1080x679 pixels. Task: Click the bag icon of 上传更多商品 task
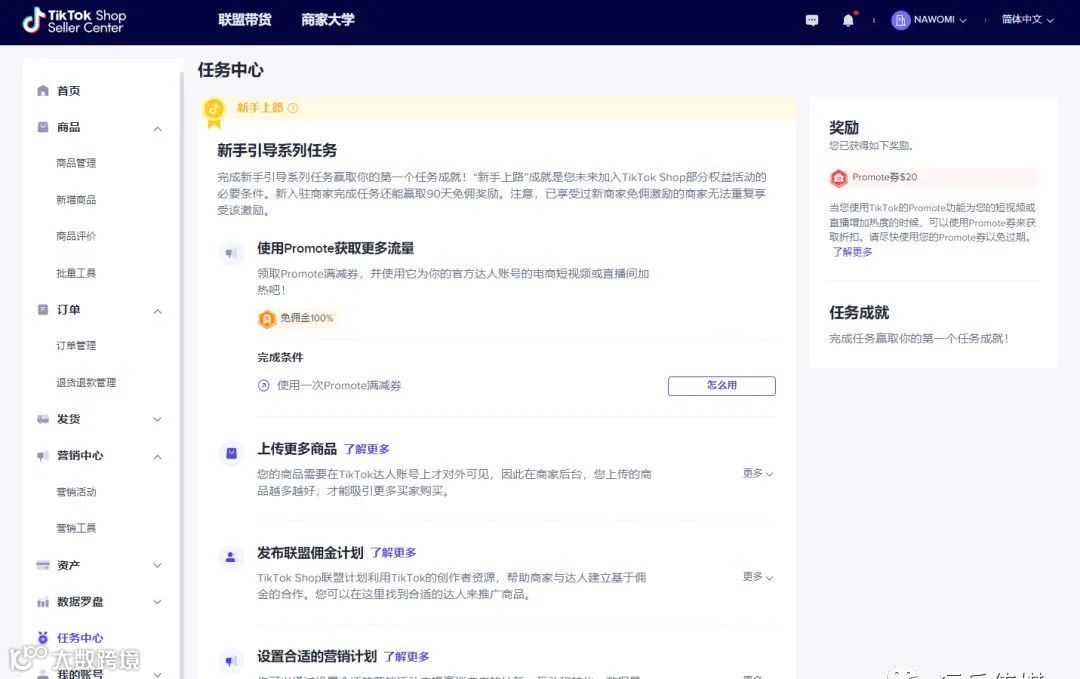(231, 453)
